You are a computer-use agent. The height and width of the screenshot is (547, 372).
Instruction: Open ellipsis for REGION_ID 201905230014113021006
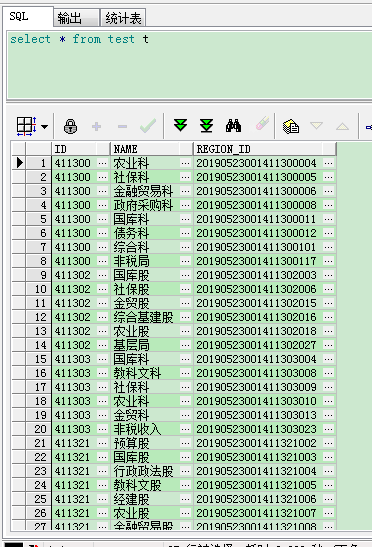click(x=328, y=499)
